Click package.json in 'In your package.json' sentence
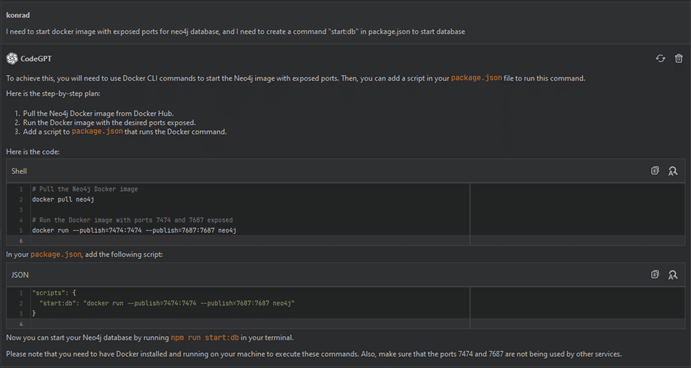This screenshot has width=691, height=368. click(x=56, y=254)
